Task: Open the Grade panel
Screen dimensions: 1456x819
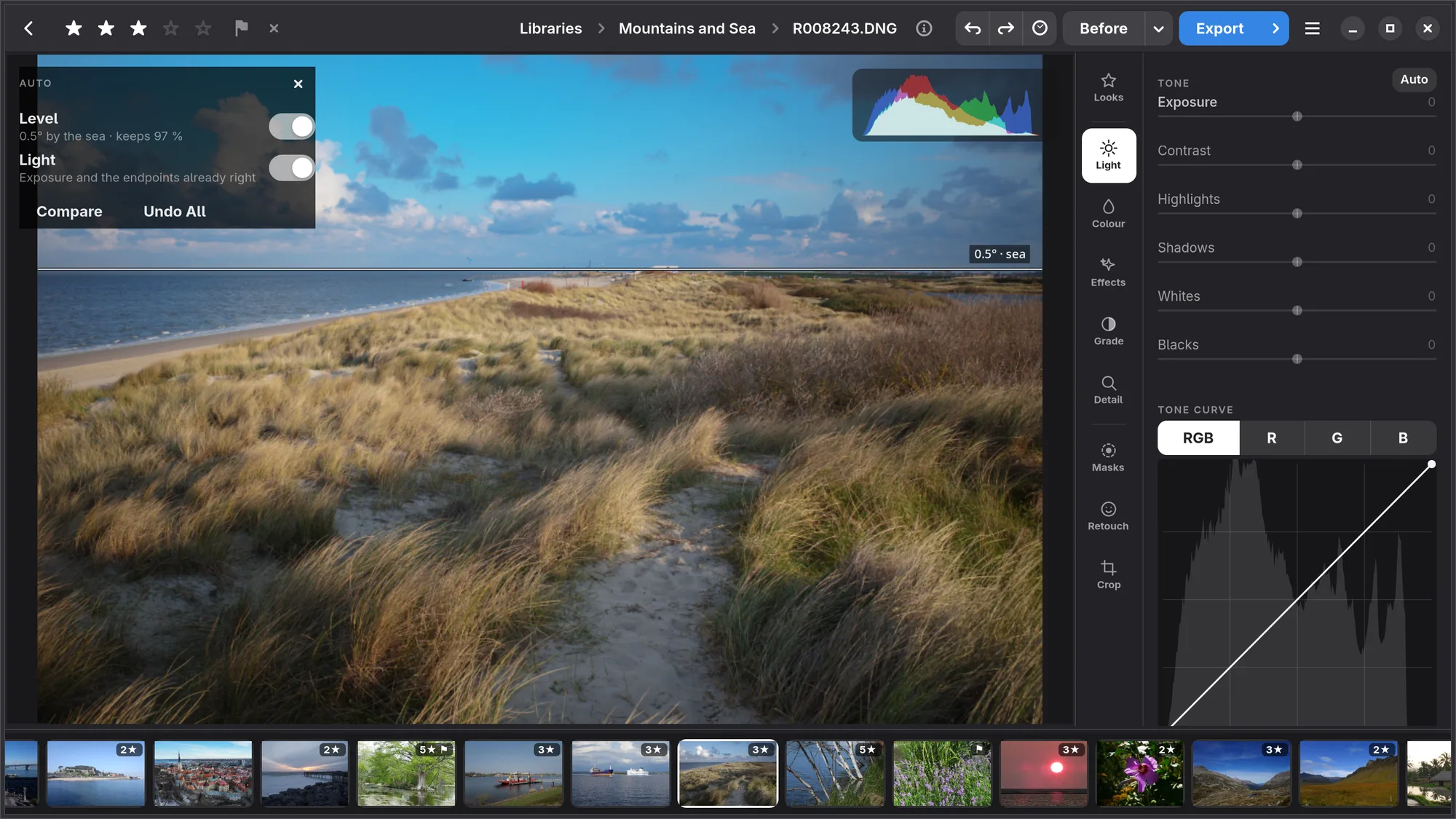Action: point(1108,331)
